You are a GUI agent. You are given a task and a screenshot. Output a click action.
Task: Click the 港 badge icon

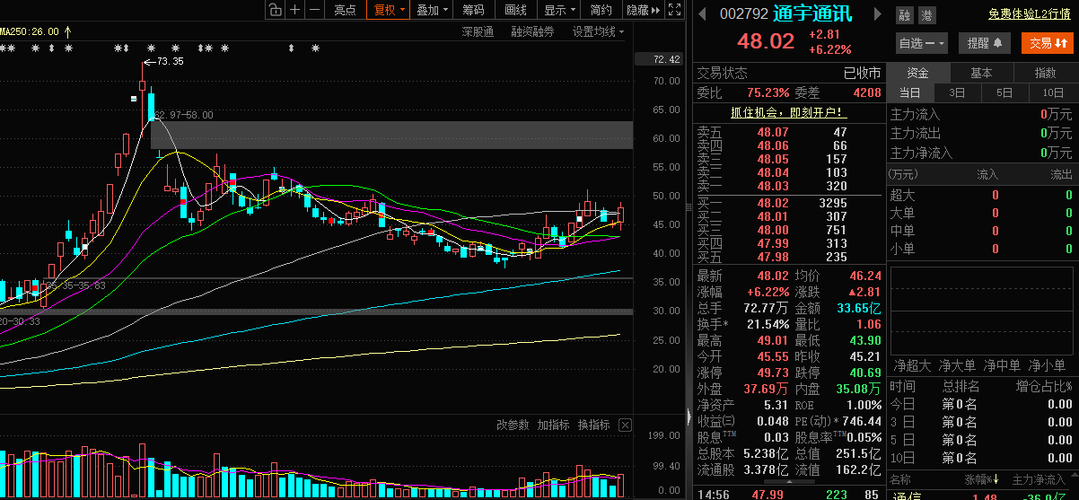(x=927, y=15)
